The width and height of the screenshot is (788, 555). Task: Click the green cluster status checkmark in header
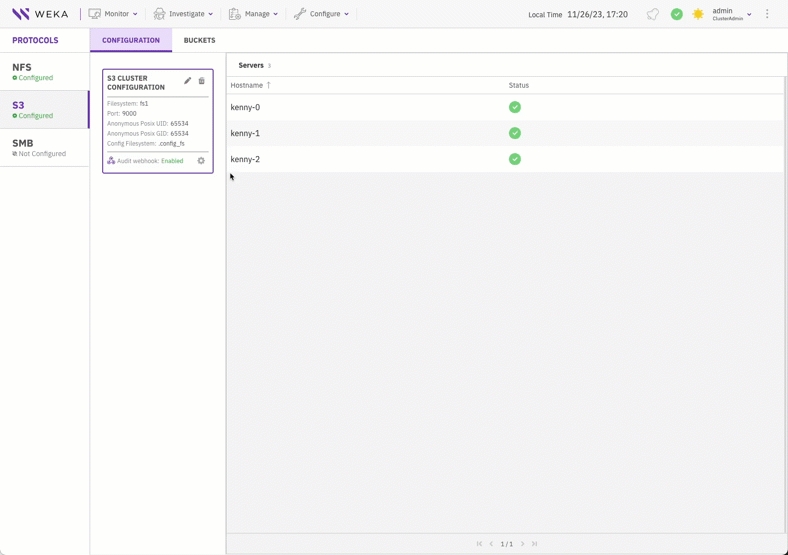[677, 14]
